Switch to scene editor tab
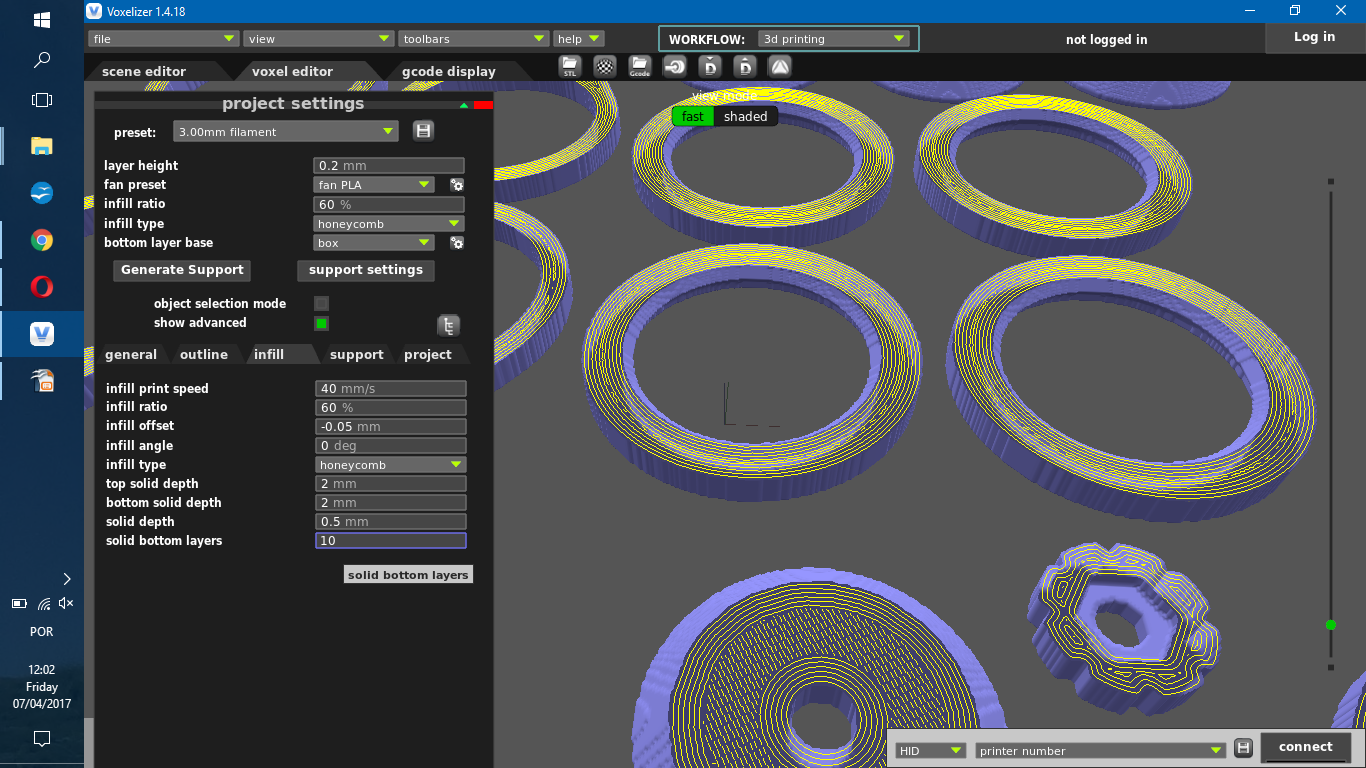This screenshot has width=1366, height=768. click(x=144, y=71)
